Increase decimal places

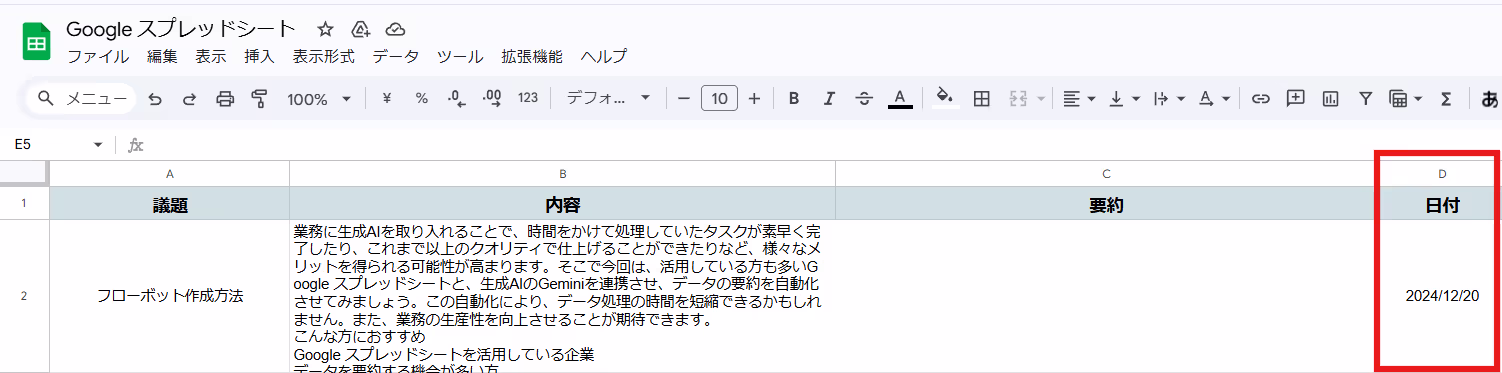[x=492, y=98]
